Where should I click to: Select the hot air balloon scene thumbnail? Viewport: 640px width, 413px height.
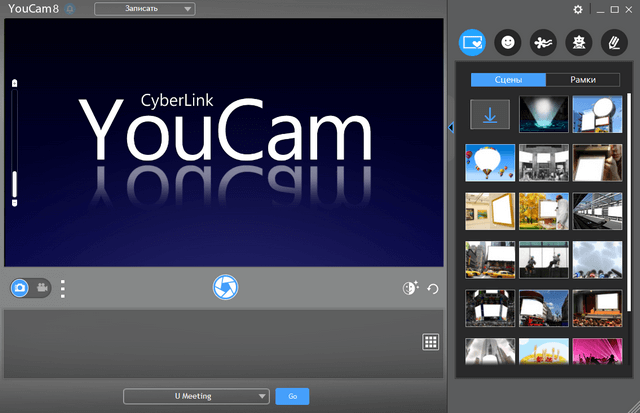tap(490, 163)
